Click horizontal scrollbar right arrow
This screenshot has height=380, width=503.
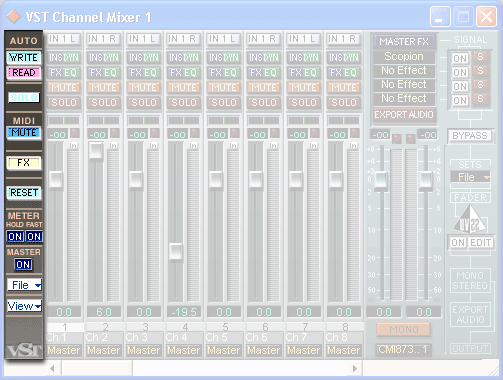coord(354,368)
